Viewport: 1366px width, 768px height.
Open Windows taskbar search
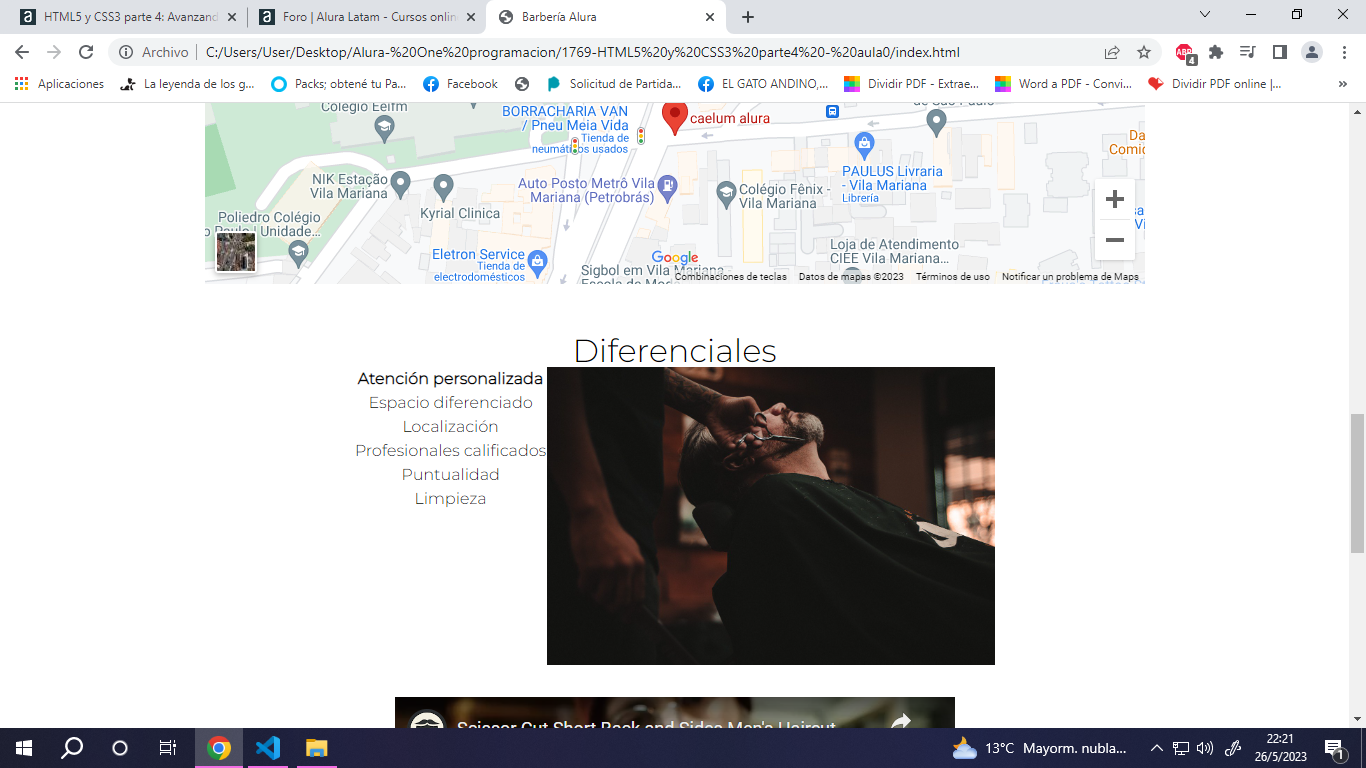(x=72, y=748)
